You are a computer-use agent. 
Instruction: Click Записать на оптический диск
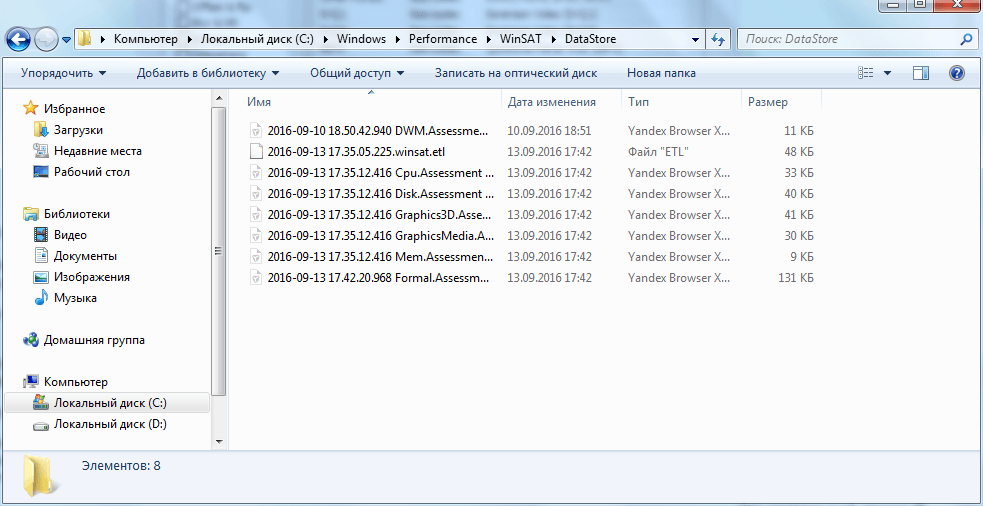[x=515, y=73]
